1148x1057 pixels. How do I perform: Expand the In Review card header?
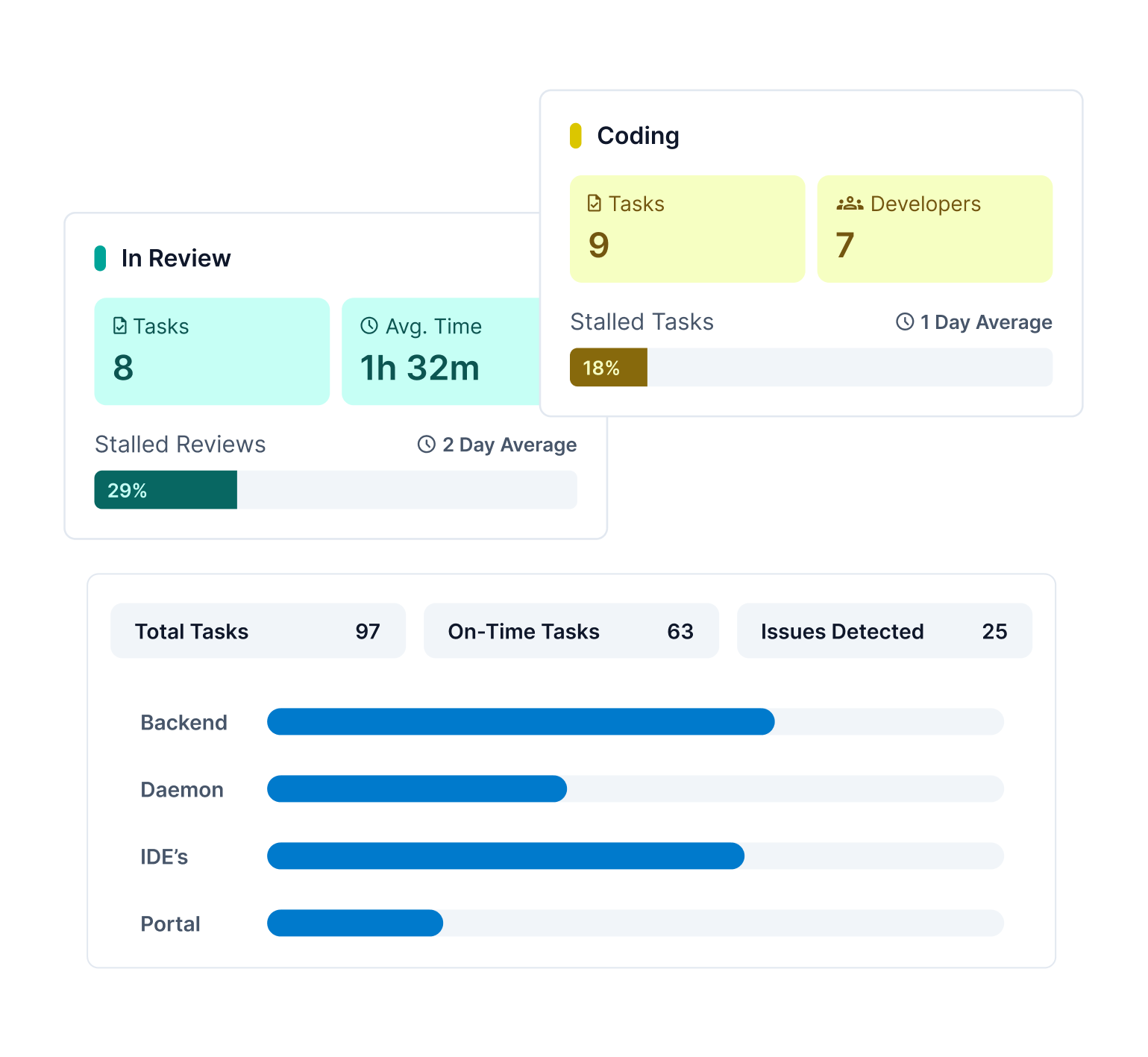pyautogui.click(x=176, y=257)
